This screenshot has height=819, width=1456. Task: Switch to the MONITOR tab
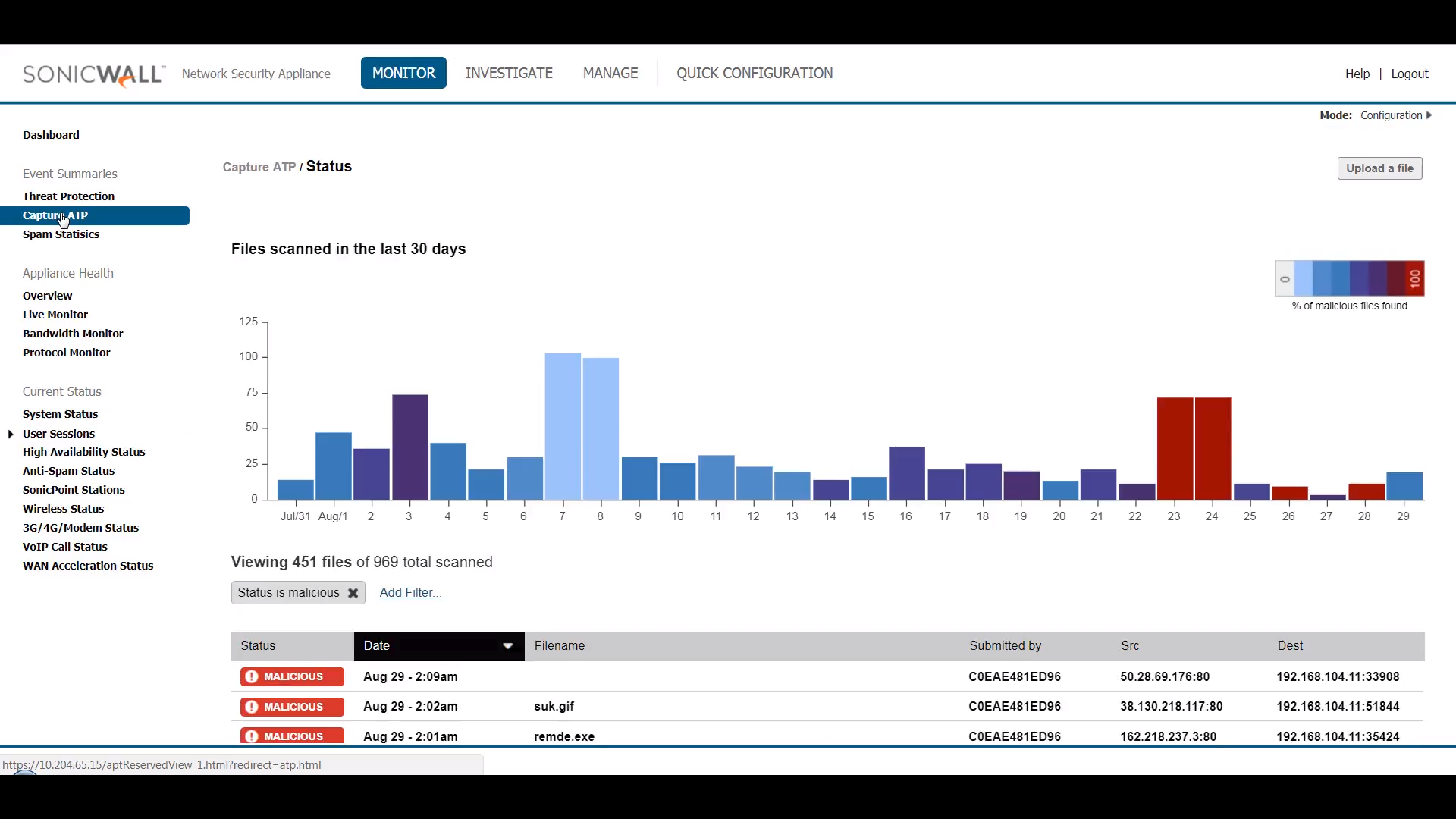(403, 73)
